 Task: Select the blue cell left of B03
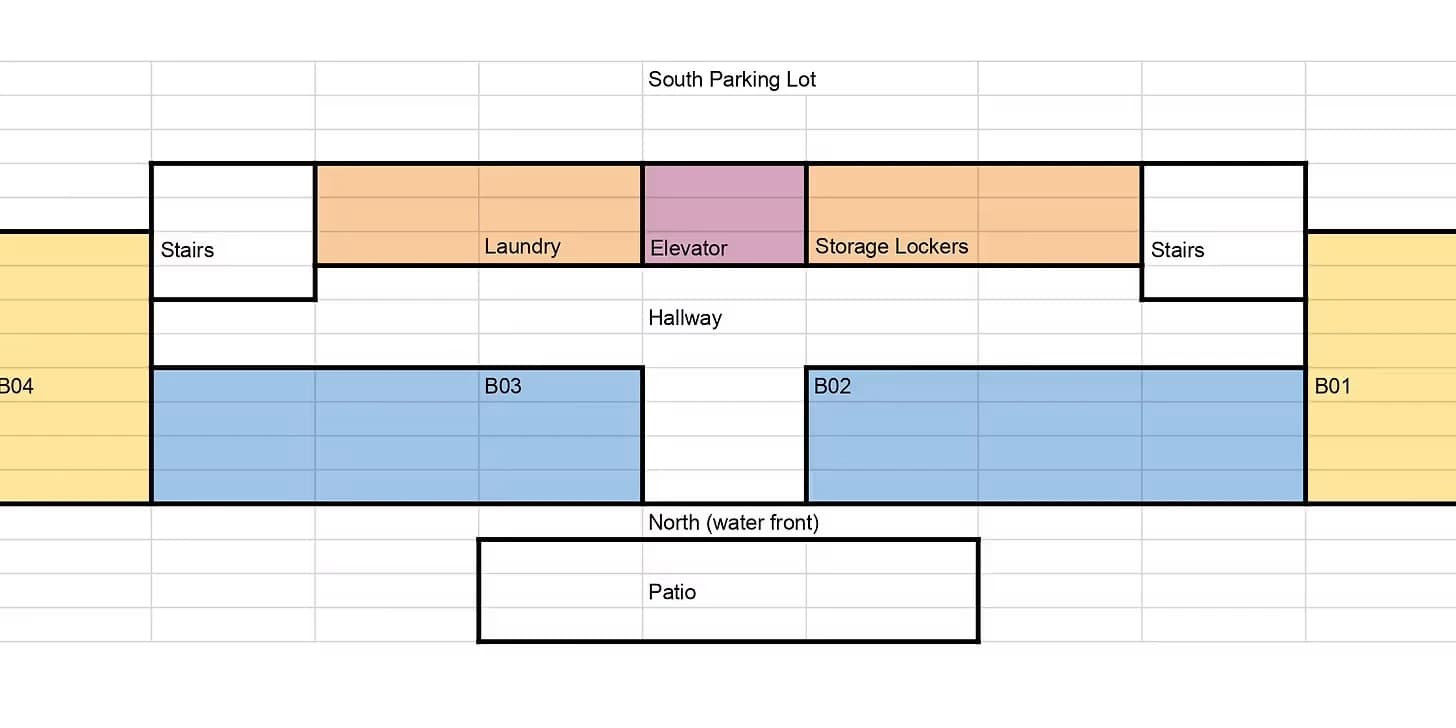tap(397, 386)
